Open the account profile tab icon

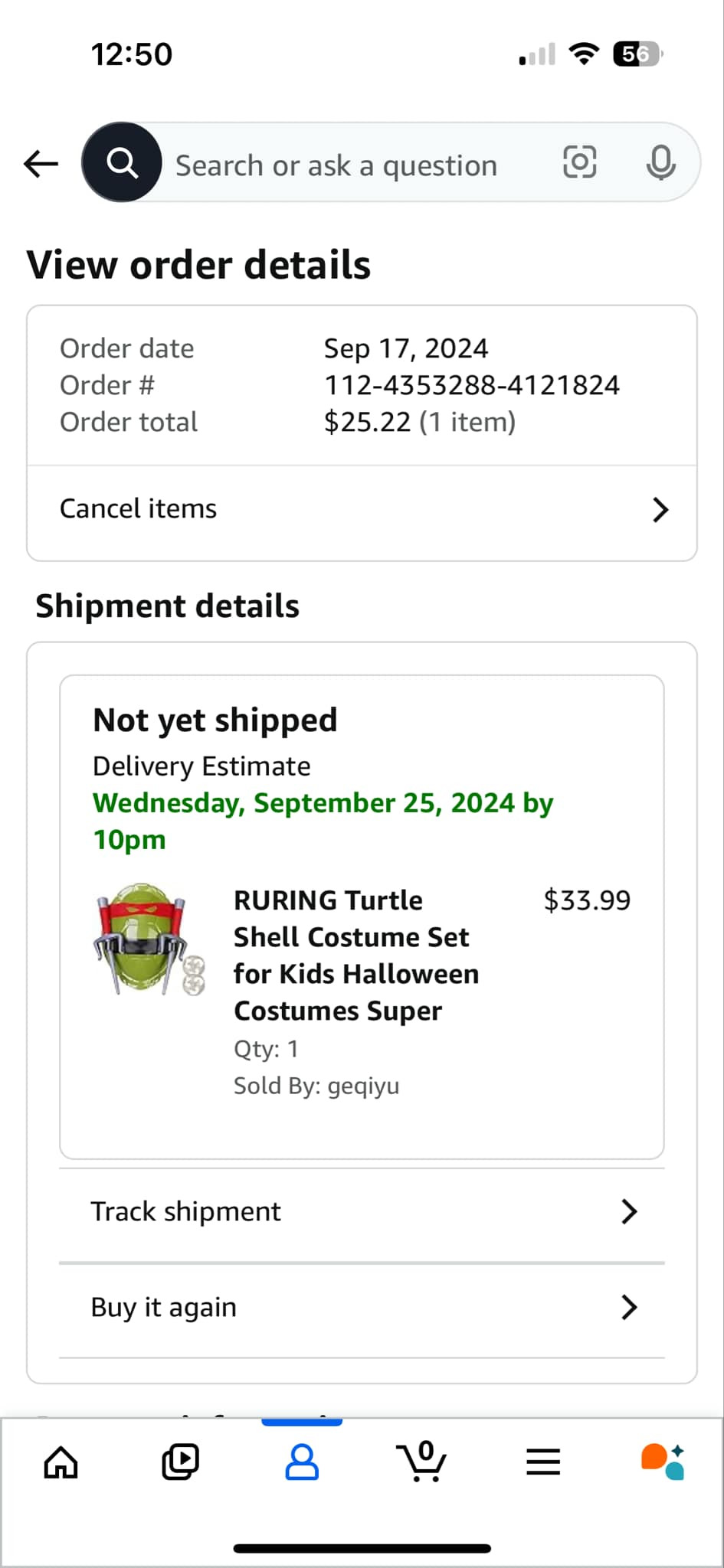point(302,1462)
